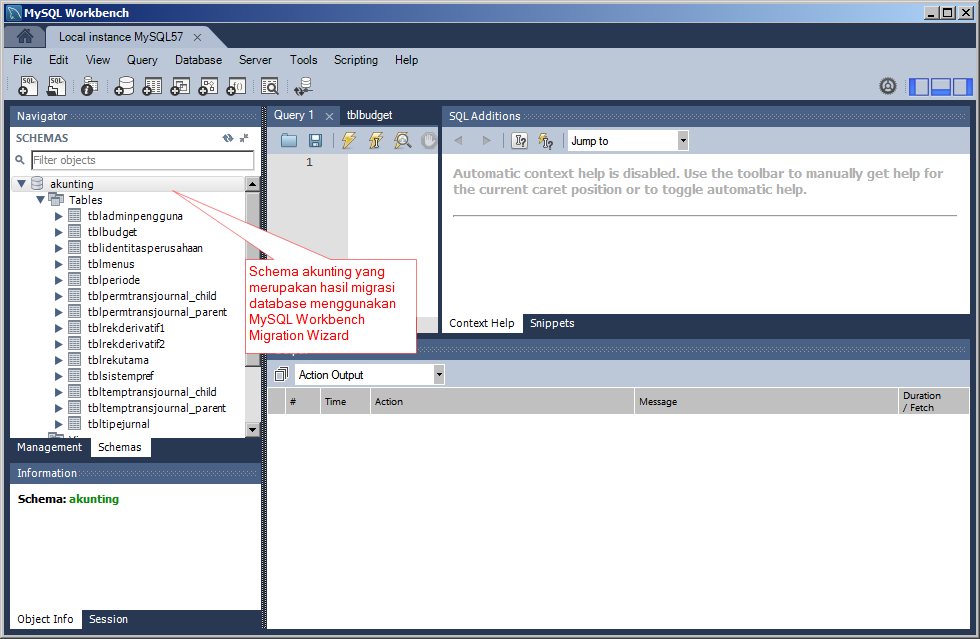
Task: Select the tbltemptransjournal_parent table
Action: tap(157, 408)
